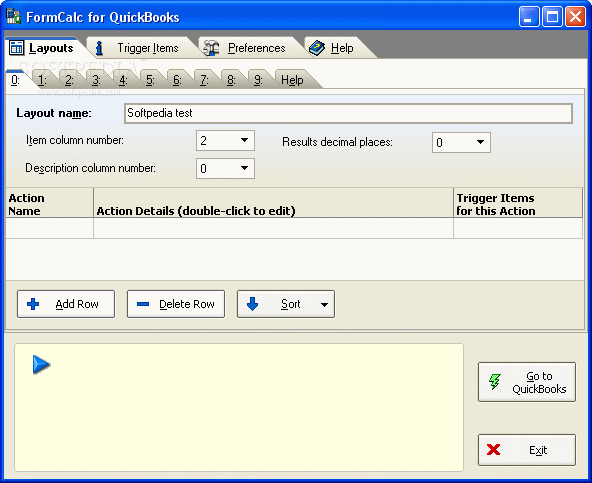
Task: Click the FormCalc app icon in title bar
Action: click(14, 17)
